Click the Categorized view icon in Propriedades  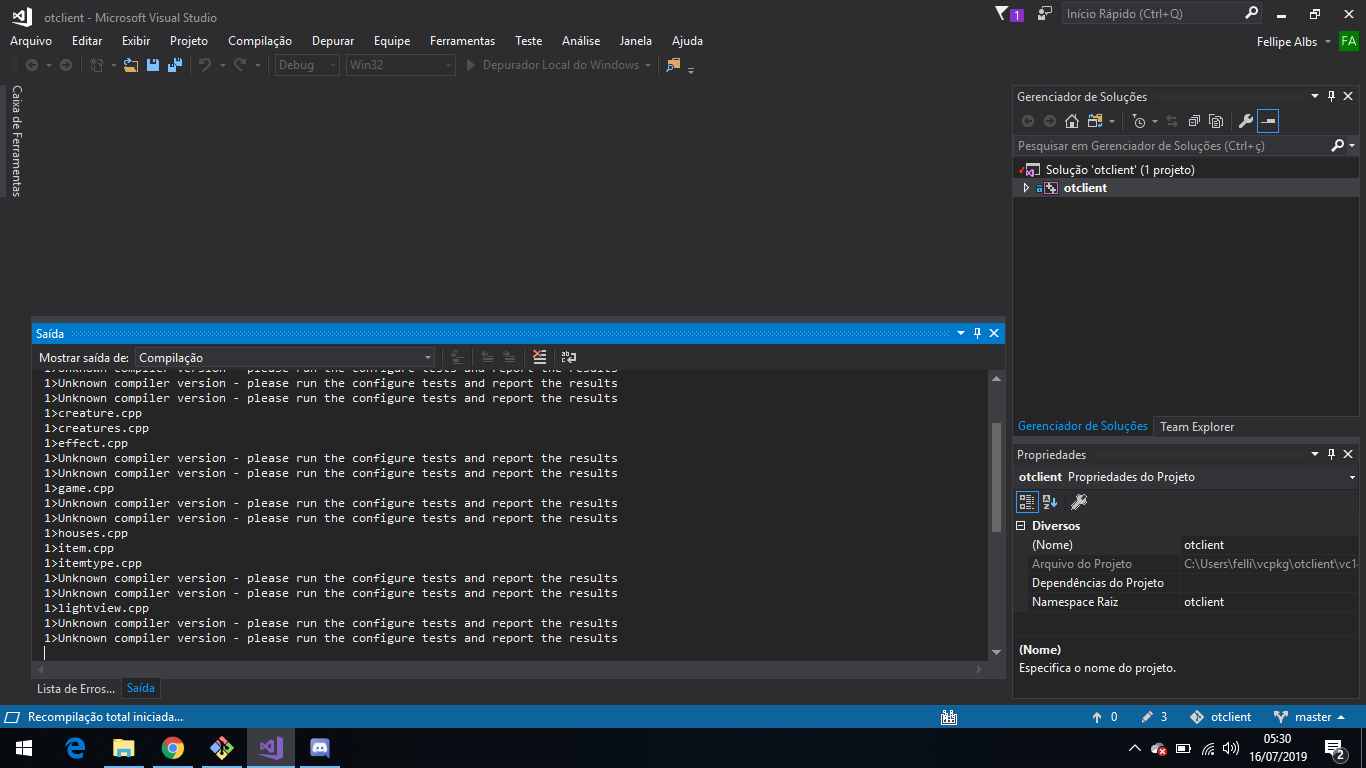(x=1027, y=502)
